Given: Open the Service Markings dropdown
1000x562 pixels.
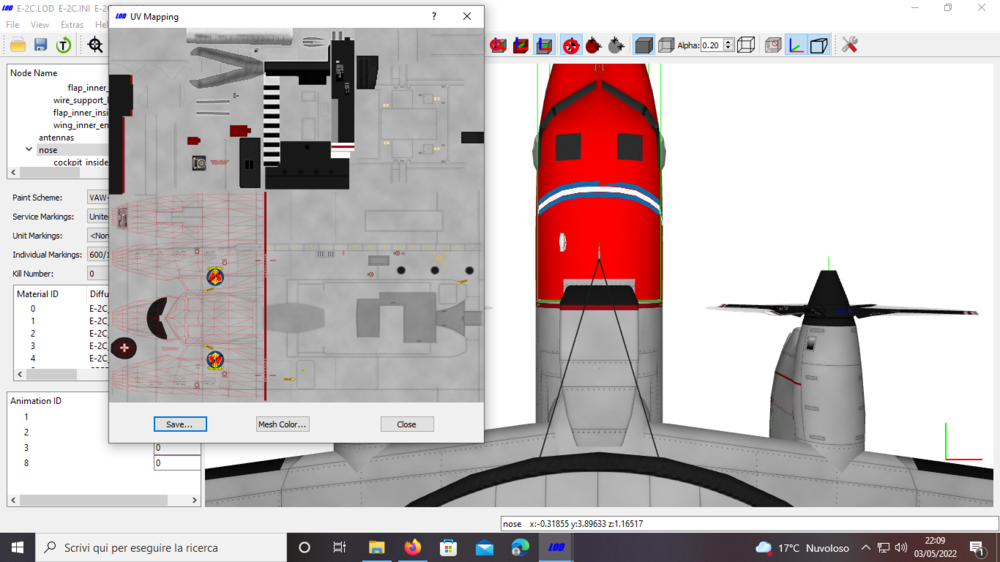Looking at the screenshot, I should pos(98,217).
